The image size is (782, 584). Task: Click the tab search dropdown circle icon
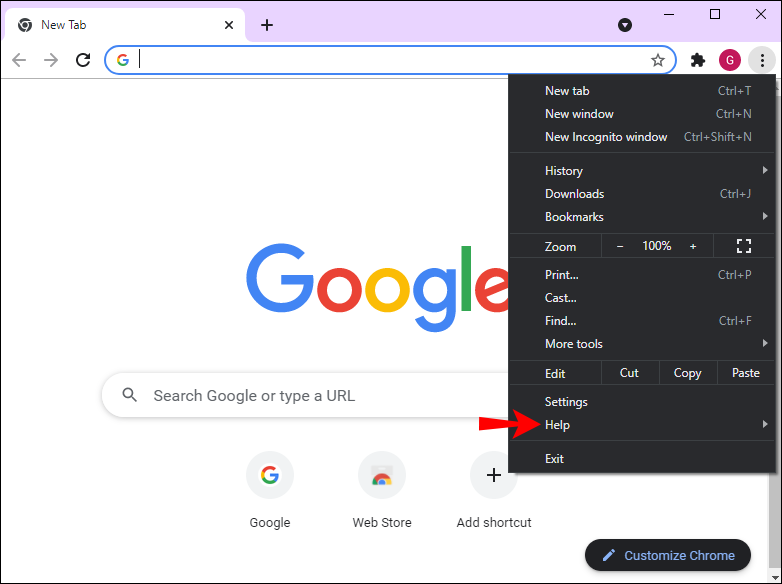click(x=625, y=25)
